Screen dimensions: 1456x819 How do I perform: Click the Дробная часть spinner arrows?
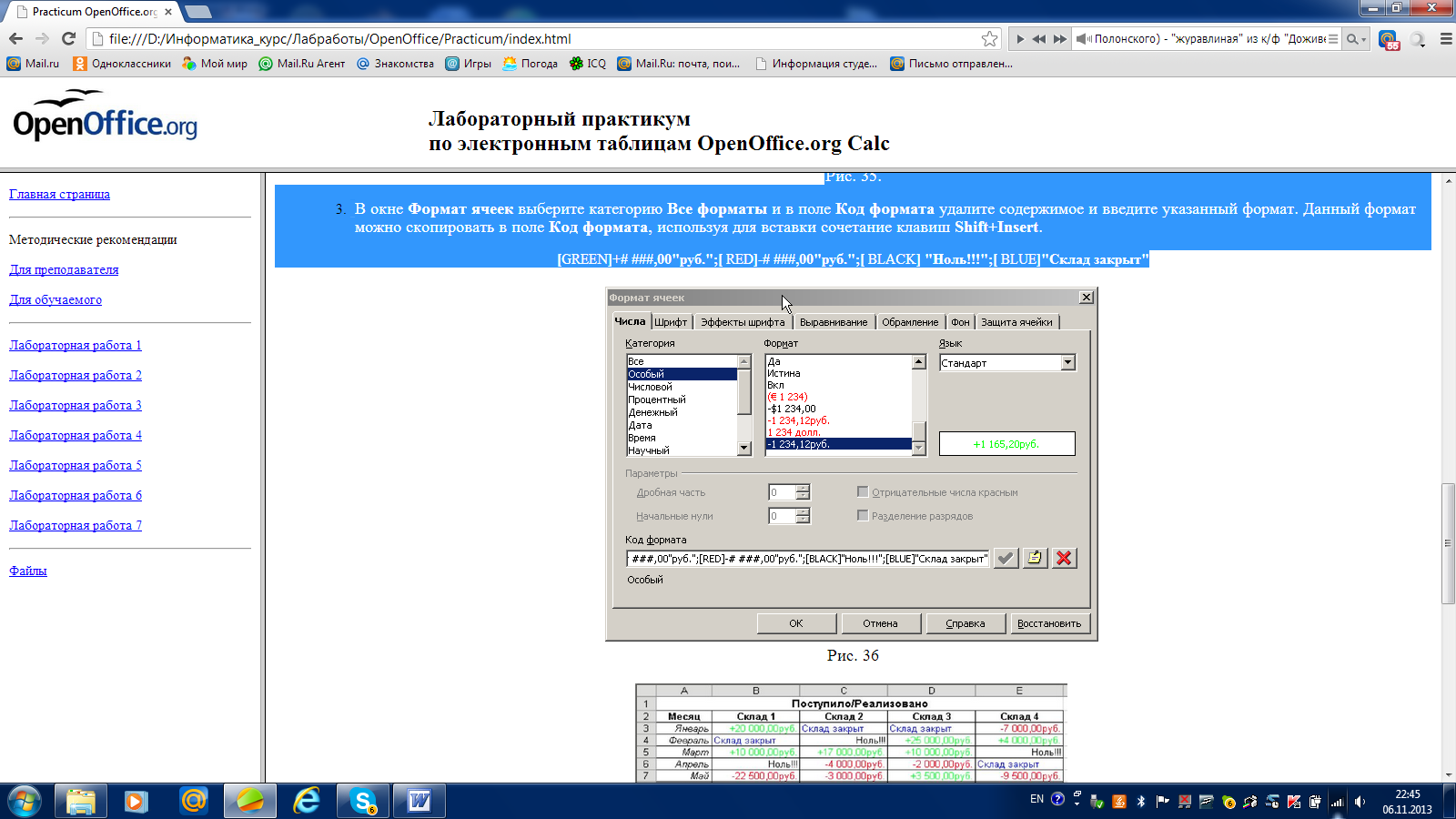tap(803, 492)
